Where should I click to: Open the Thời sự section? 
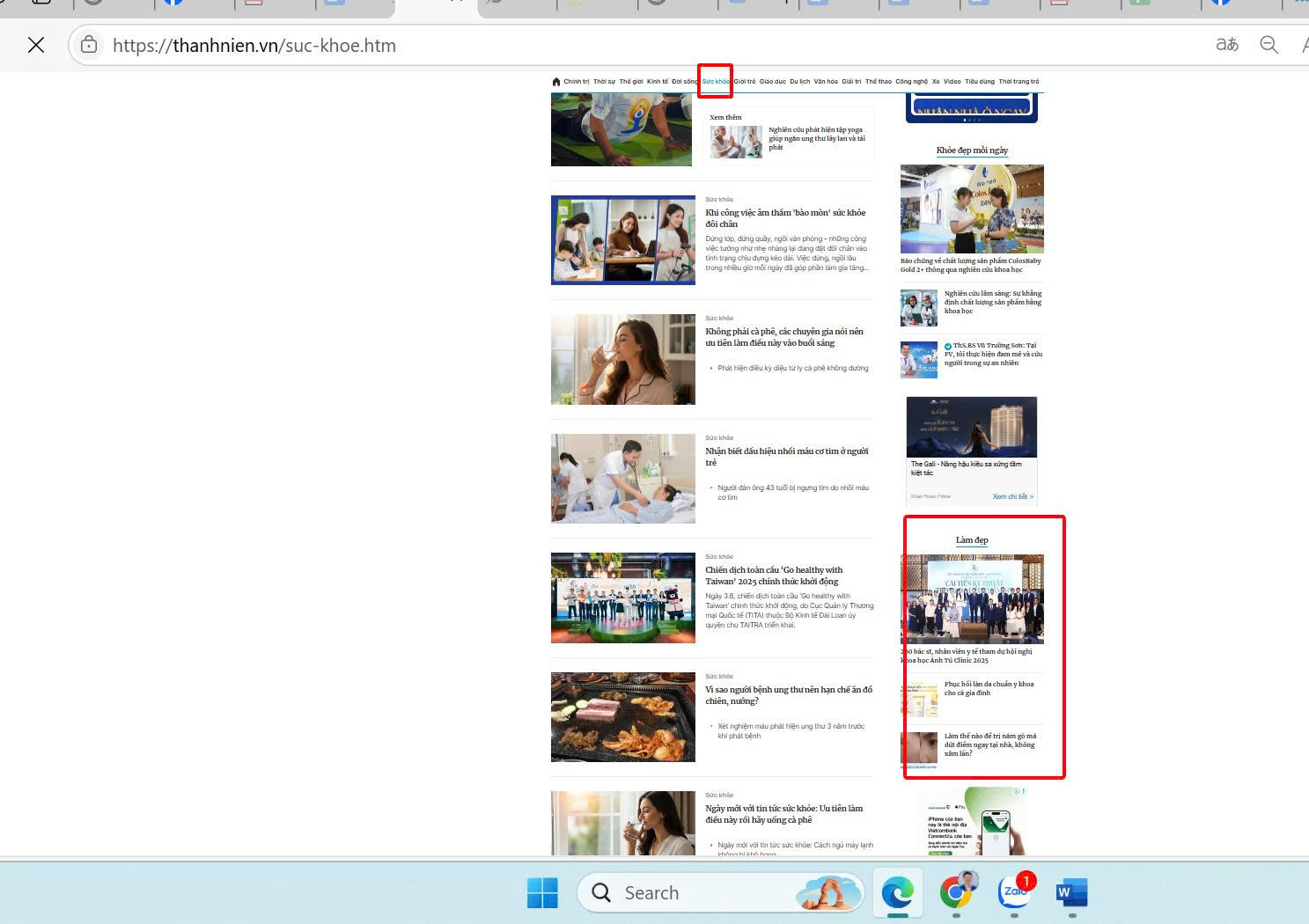[605, 82]
